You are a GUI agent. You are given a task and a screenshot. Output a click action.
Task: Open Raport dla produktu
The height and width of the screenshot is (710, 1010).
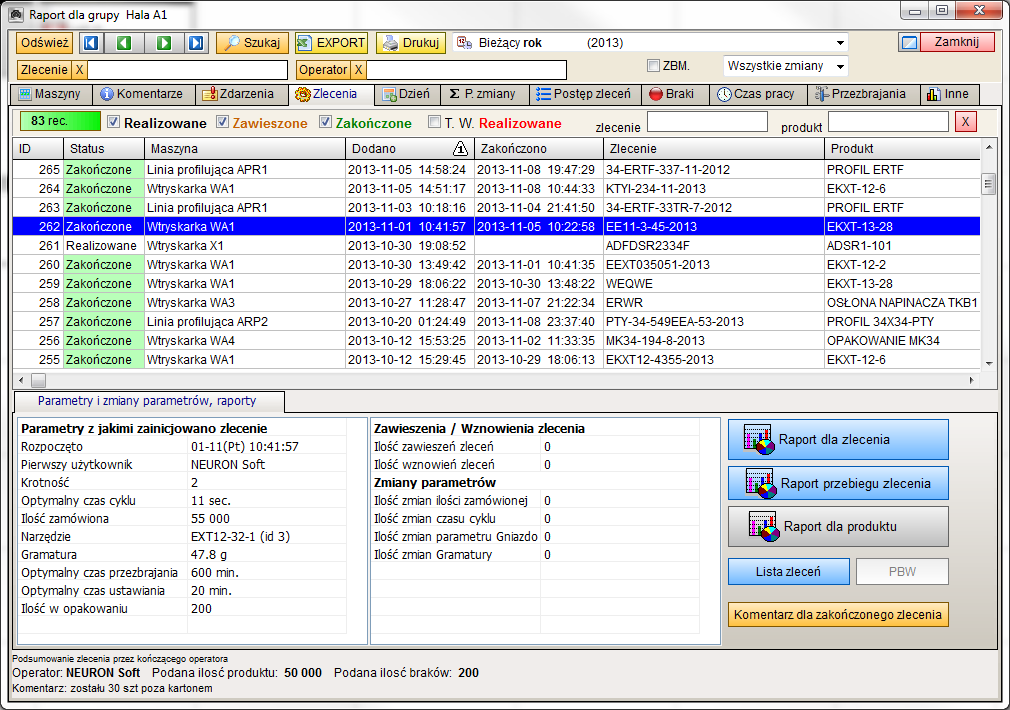[838, 526]
